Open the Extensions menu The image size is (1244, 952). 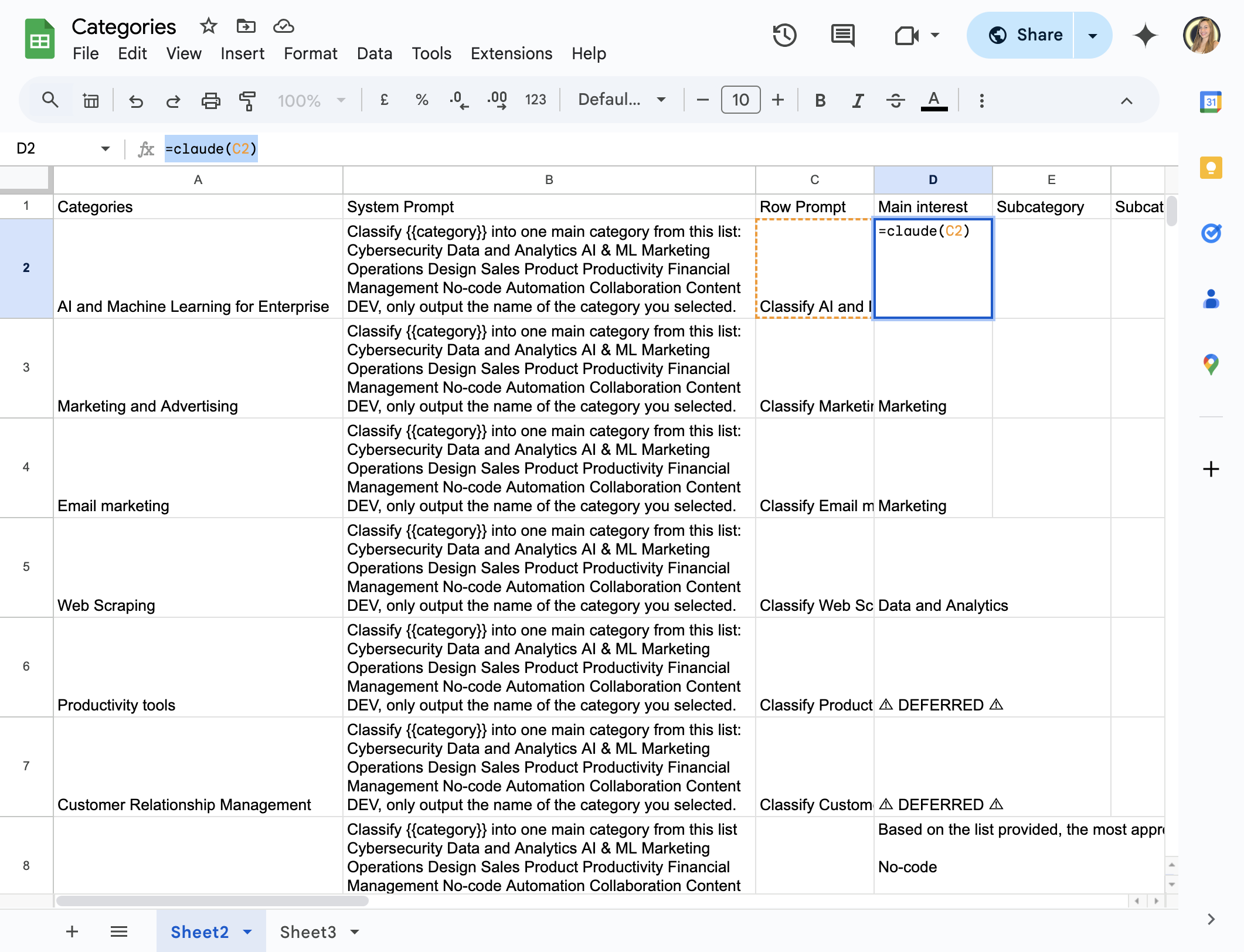(x=511, y=54)
